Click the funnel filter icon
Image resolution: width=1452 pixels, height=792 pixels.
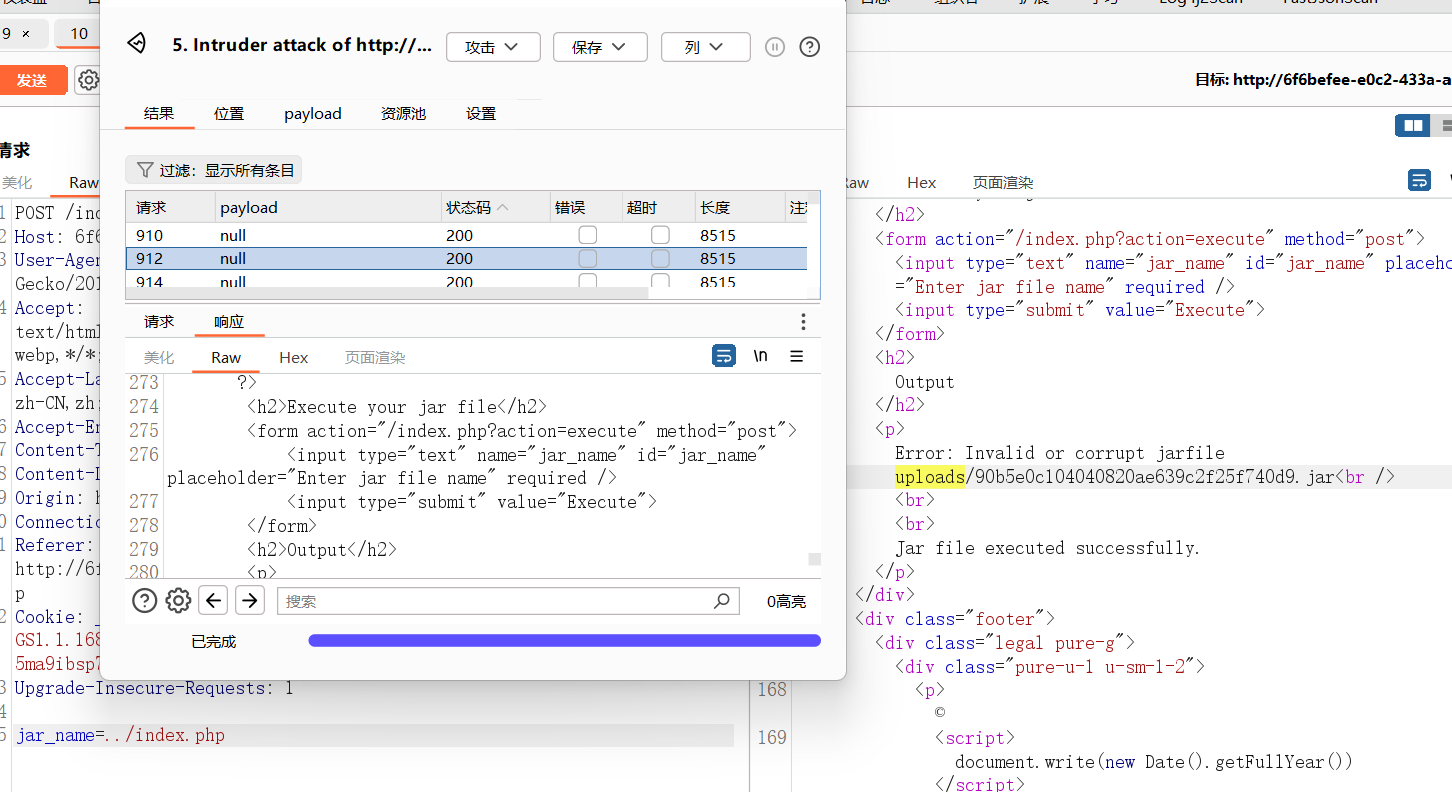click(x=145, y=170)
